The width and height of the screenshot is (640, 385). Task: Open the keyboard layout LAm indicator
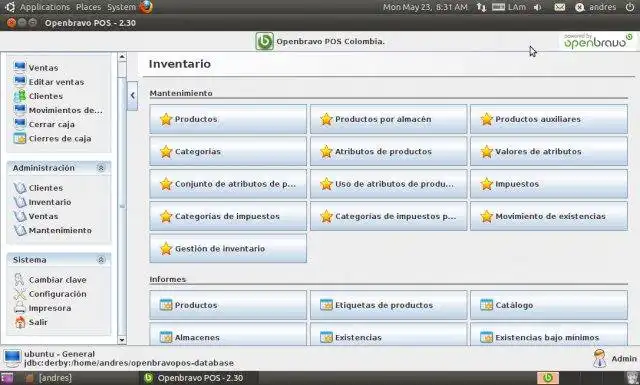pyautogui.click(x=509, y=7)
